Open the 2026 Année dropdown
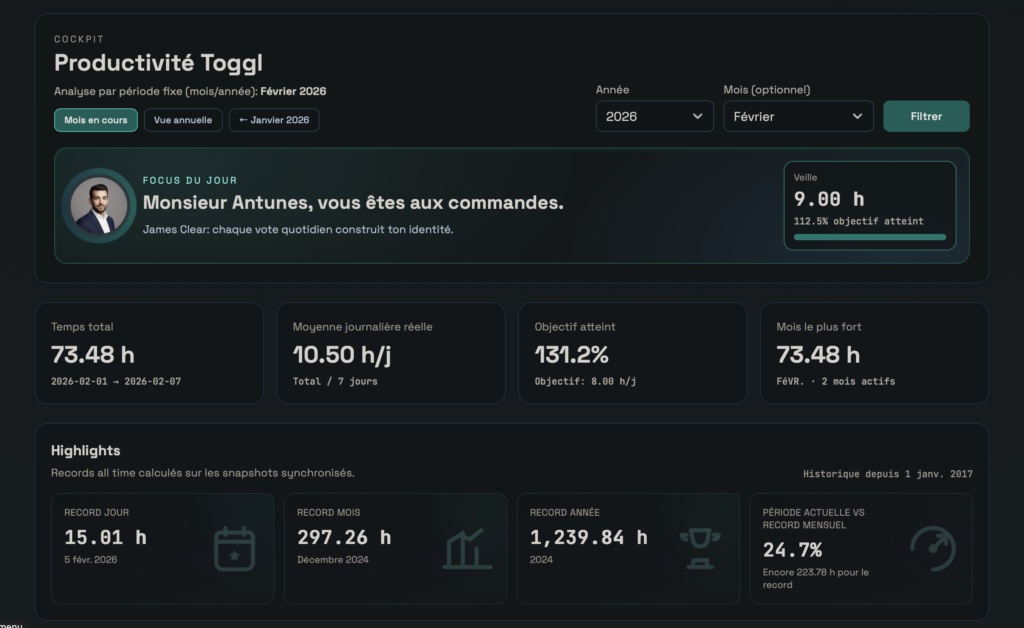 pyautogui.click(x=654, y=116)
